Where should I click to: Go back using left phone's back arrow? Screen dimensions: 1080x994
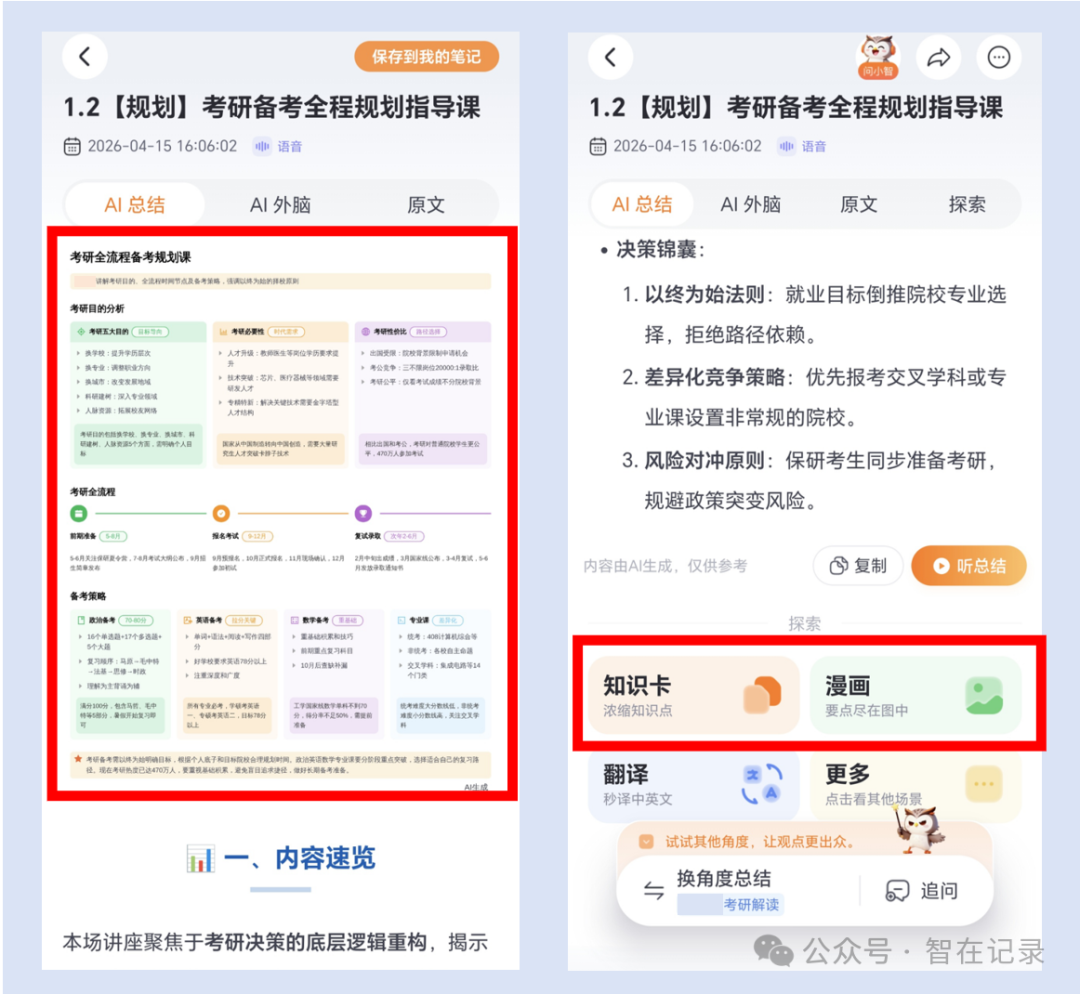(x=85, y=56)
